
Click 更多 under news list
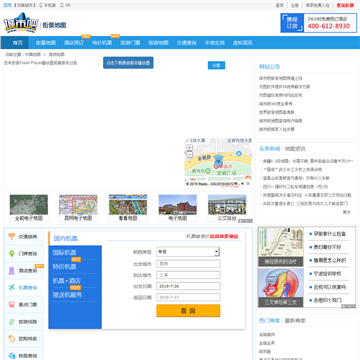pos(347,212)
